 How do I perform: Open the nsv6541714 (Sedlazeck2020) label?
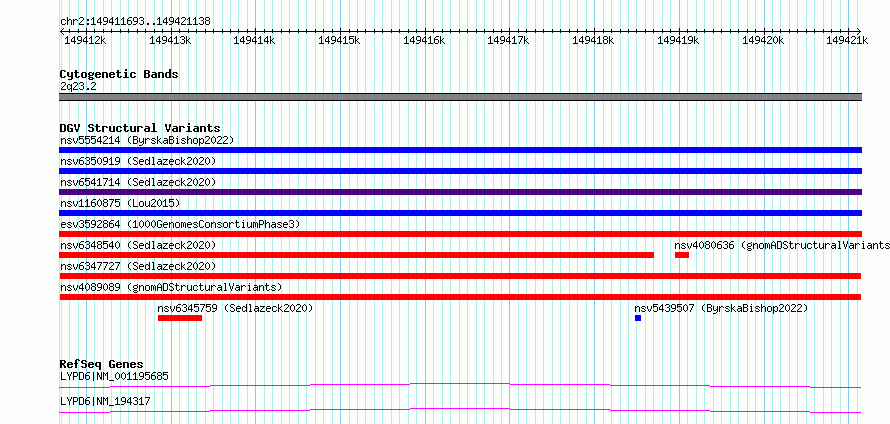(x=138, y=182)
